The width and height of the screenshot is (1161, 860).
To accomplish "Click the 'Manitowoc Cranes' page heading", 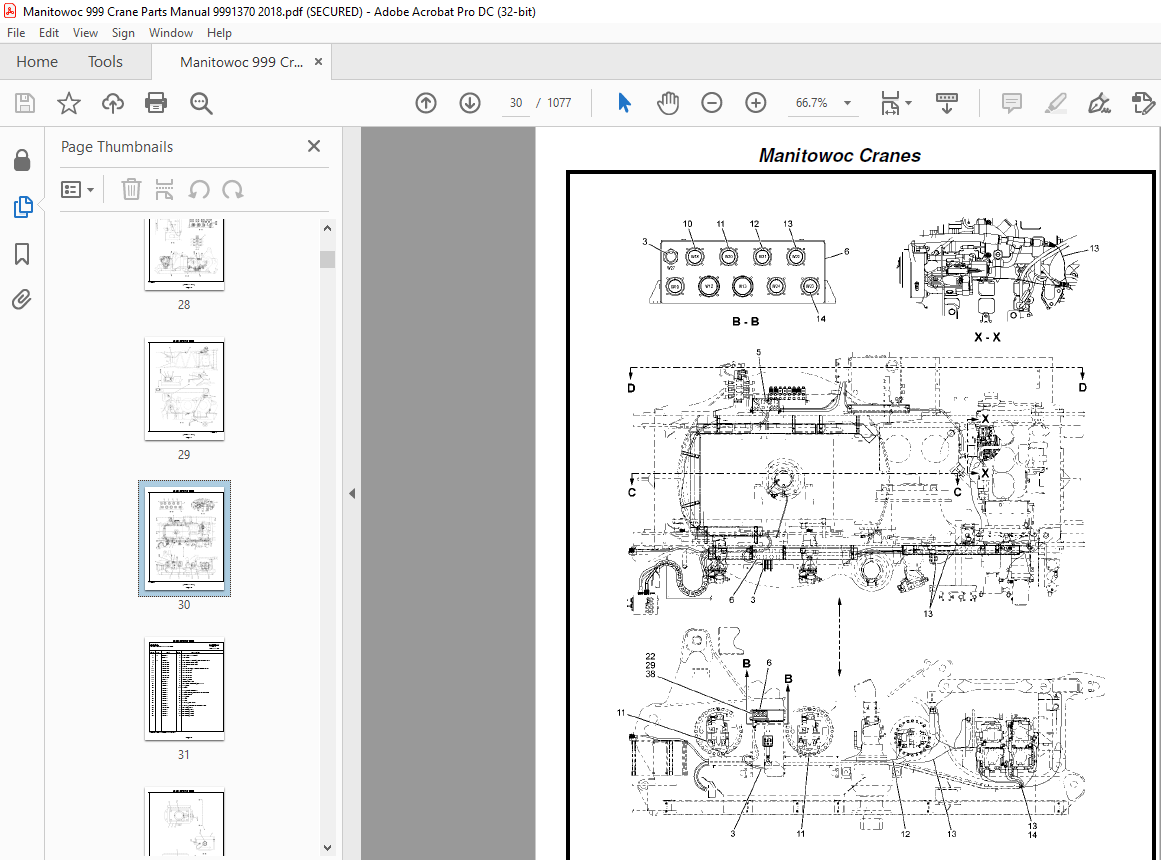I will (840, 156).
